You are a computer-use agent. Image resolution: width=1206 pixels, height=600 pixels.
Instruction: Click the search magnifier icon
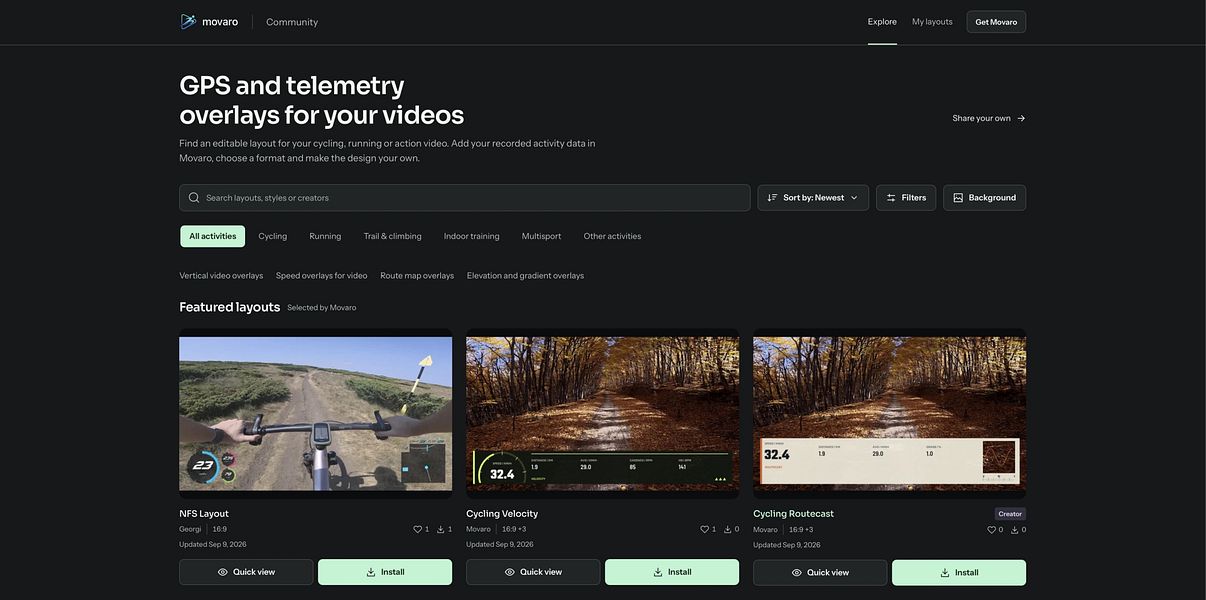point(194,198)
